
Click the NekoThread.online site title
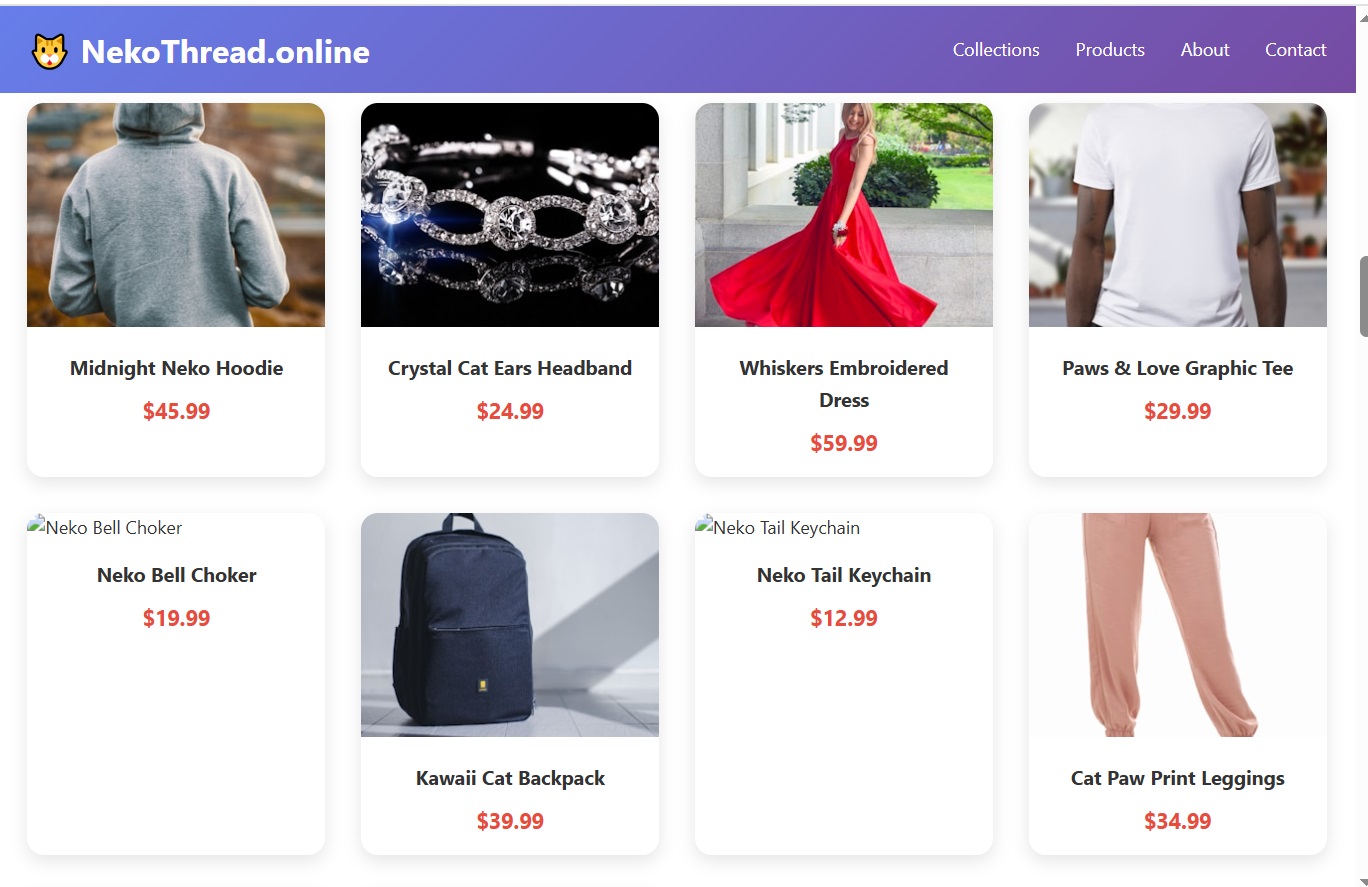226,52
